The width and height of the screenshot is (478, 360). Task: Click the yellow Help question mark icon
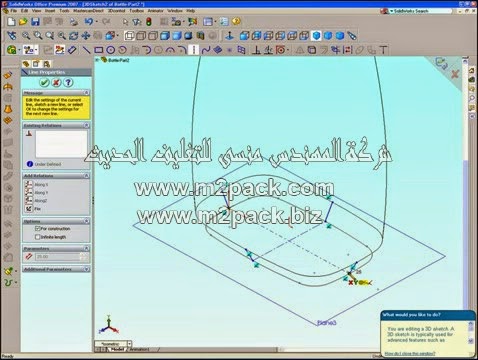(x=236, y=21)
